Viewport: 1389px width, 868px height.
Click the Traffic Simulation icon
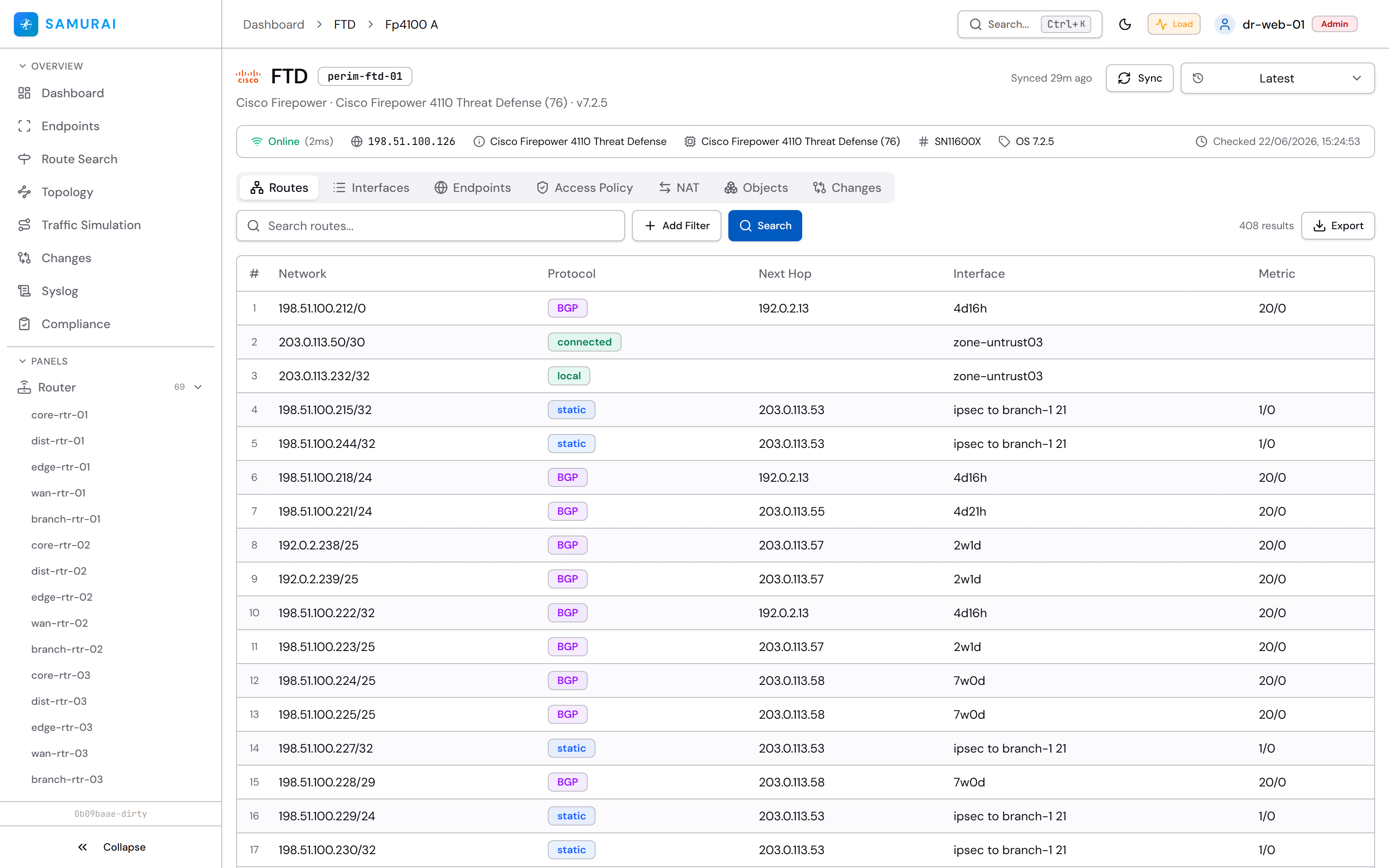(24, 225)
